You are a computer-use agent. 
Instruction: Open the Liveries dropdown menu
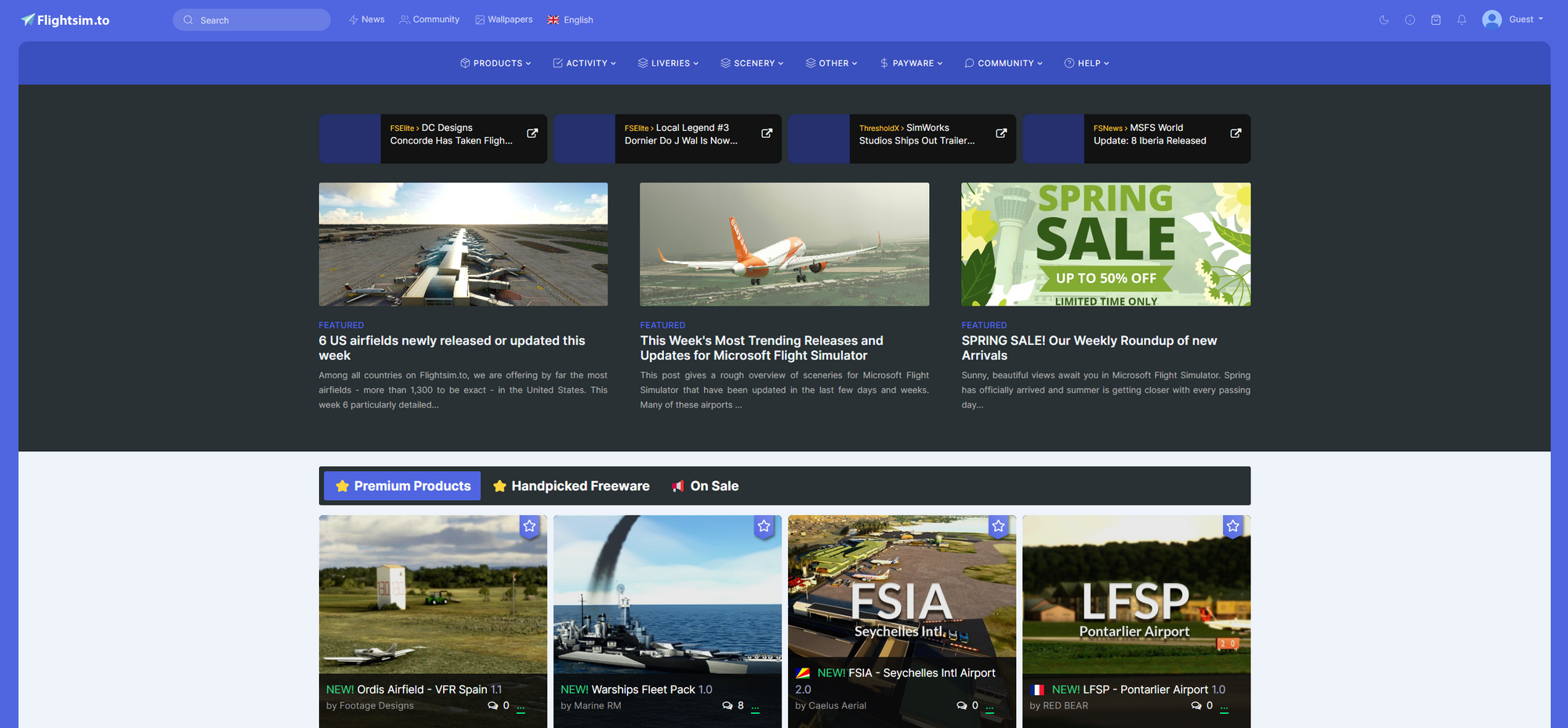coord(668,63)
